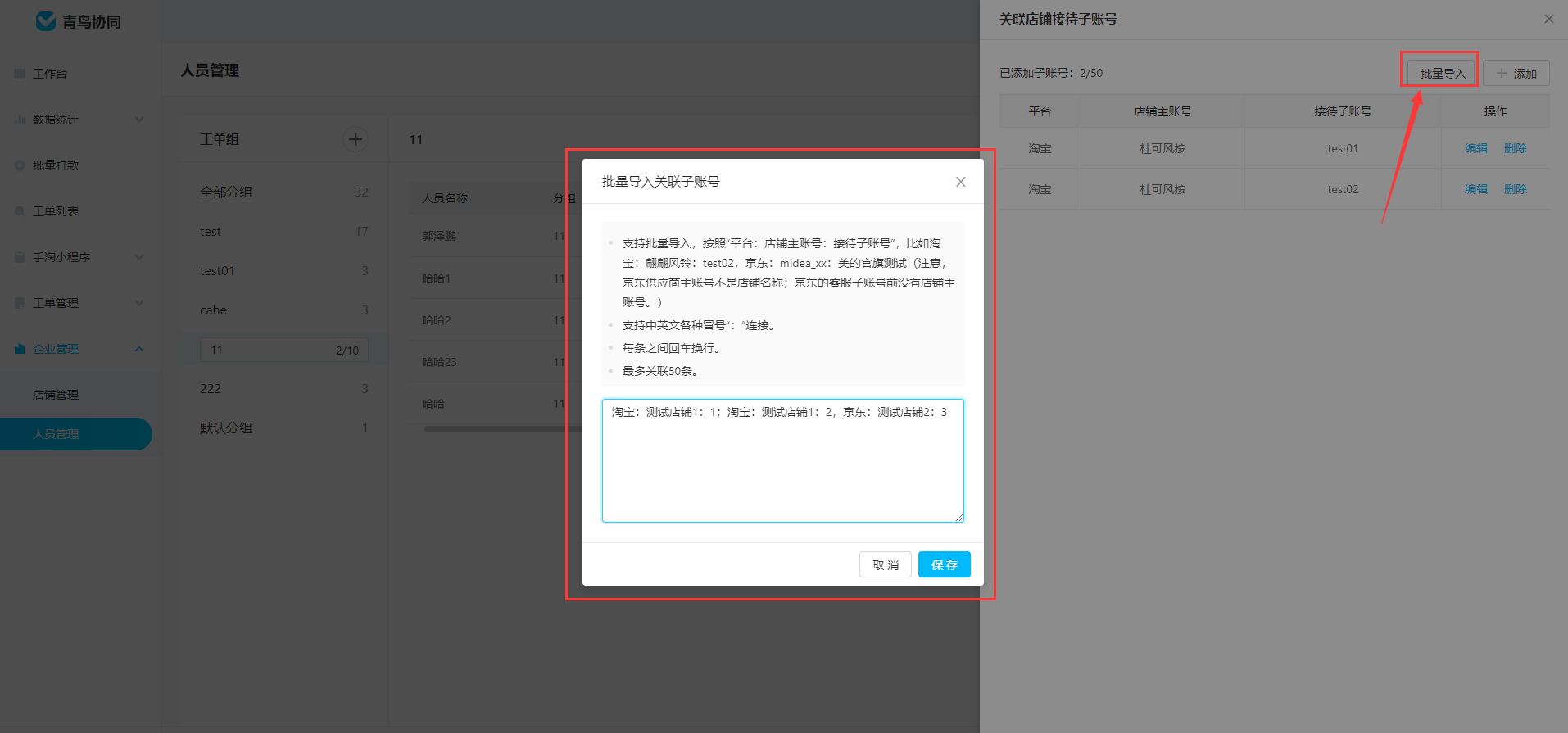Viewport: 1568px width, 733px height.
Task: Click the 人员名称 column header
Action: point(445,198)
